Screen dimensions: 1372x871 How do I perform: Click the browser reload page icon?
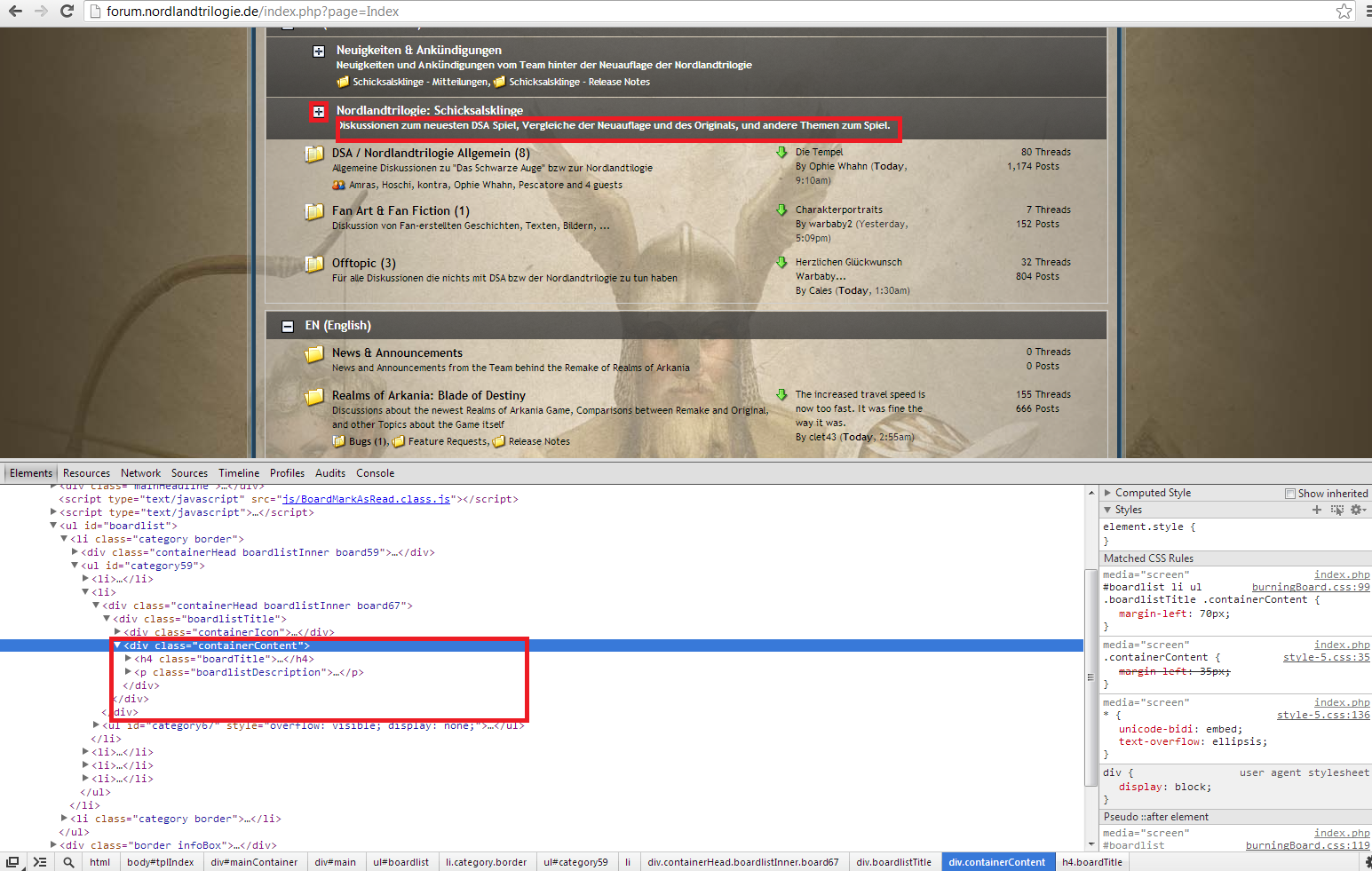point(67,12)
